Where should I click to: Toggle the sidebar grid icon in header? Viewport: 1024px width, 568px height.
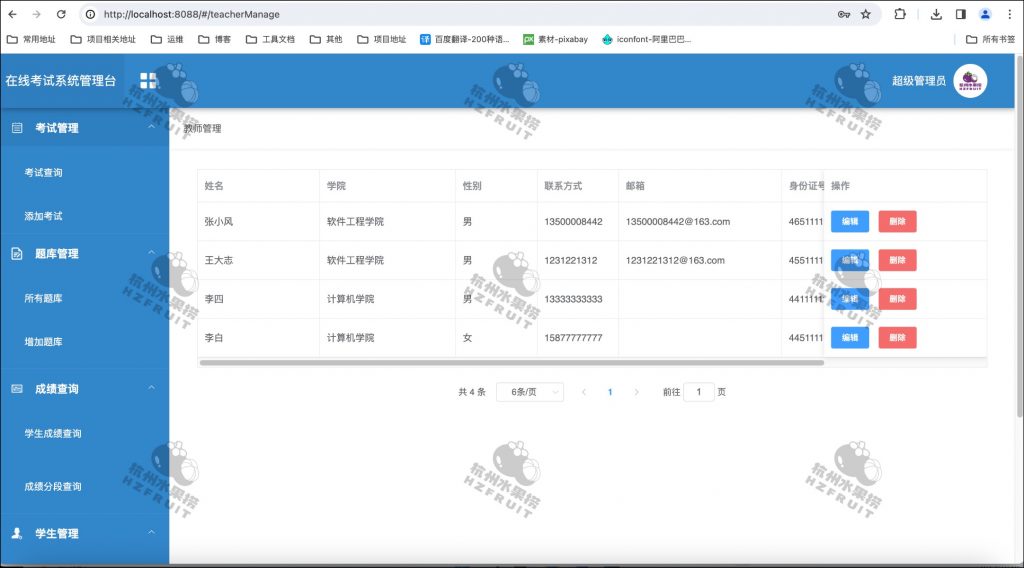148,81
